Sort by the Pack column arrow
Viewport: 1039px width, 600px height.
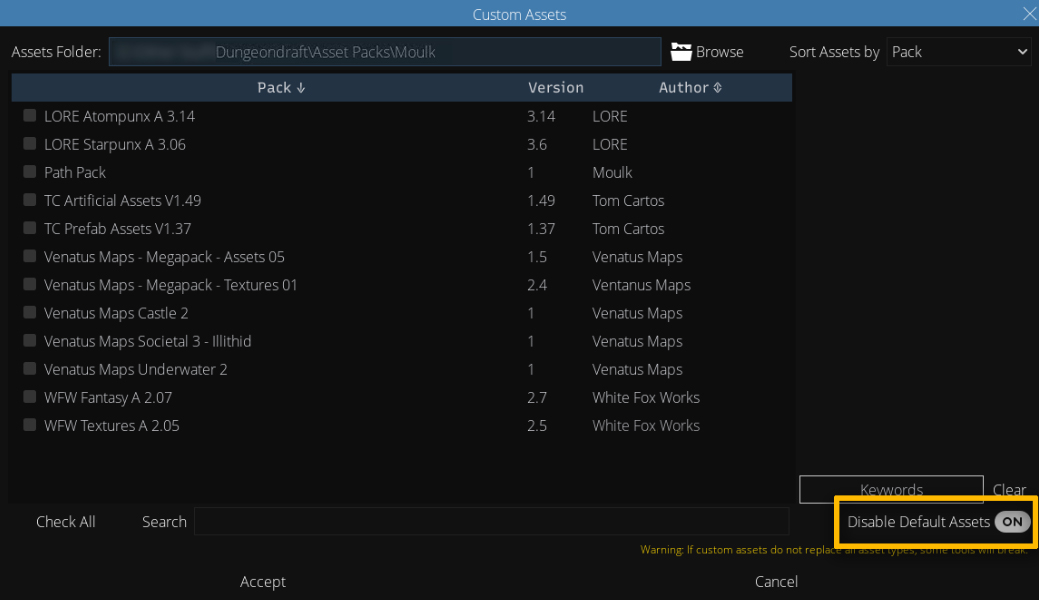click(301, 88)
